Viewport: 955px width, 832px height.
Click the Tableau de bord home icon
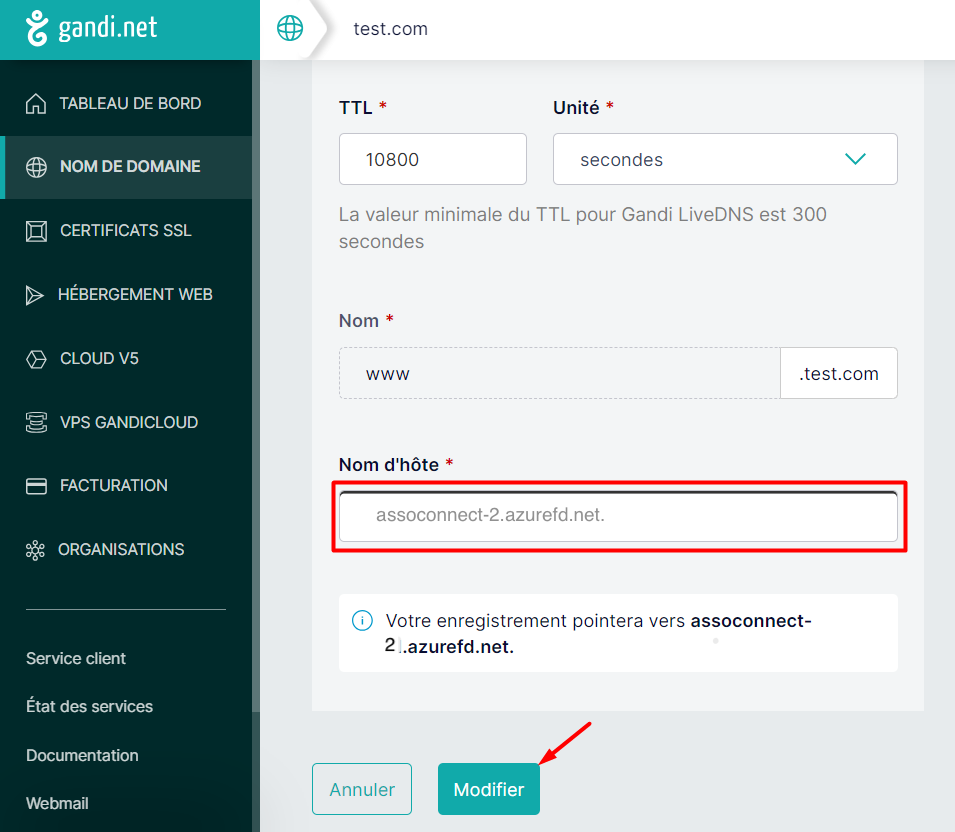[36, 104]
